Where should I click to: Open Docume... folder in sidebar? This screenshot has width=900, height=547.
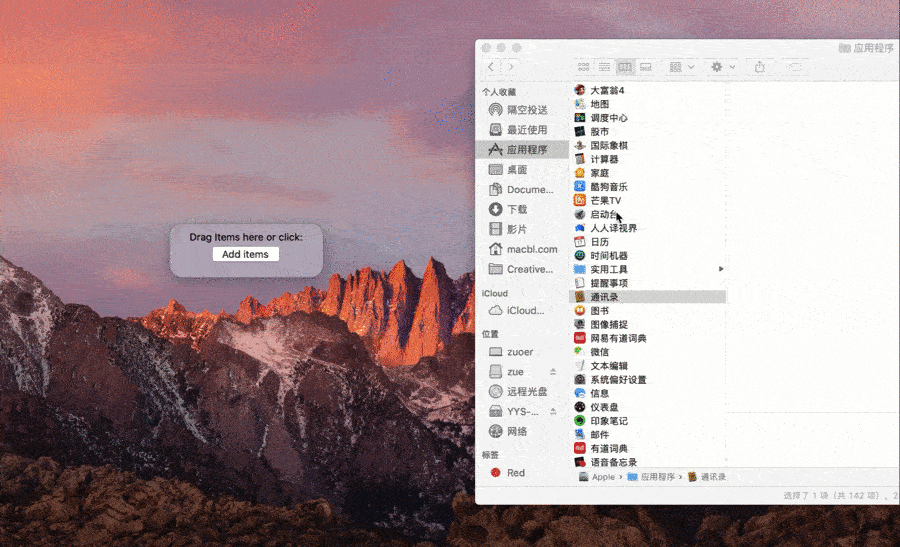click(522, 189)
